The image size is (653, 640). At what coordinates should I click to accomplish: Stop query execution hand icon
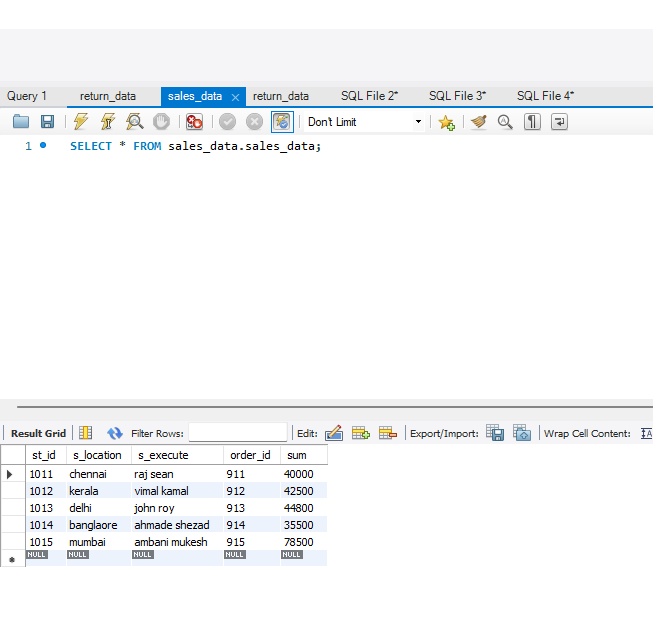pos(161,122)
